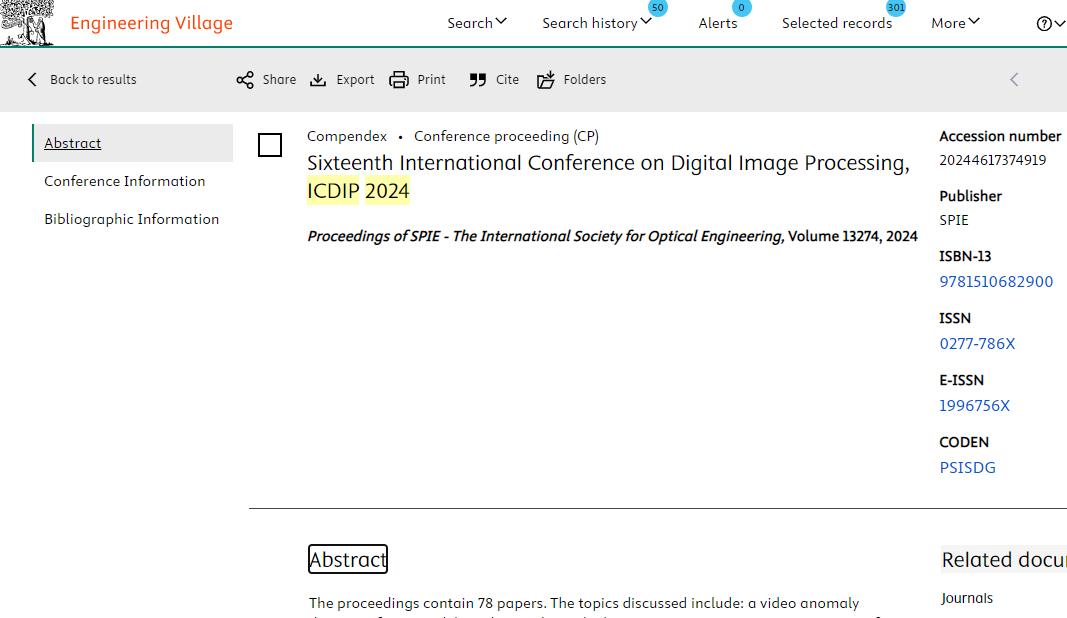Image resolution: width=1067 pixels, height=618 pixels.
Task: Click accession number 20244617374919
Action: coord(993,160)
